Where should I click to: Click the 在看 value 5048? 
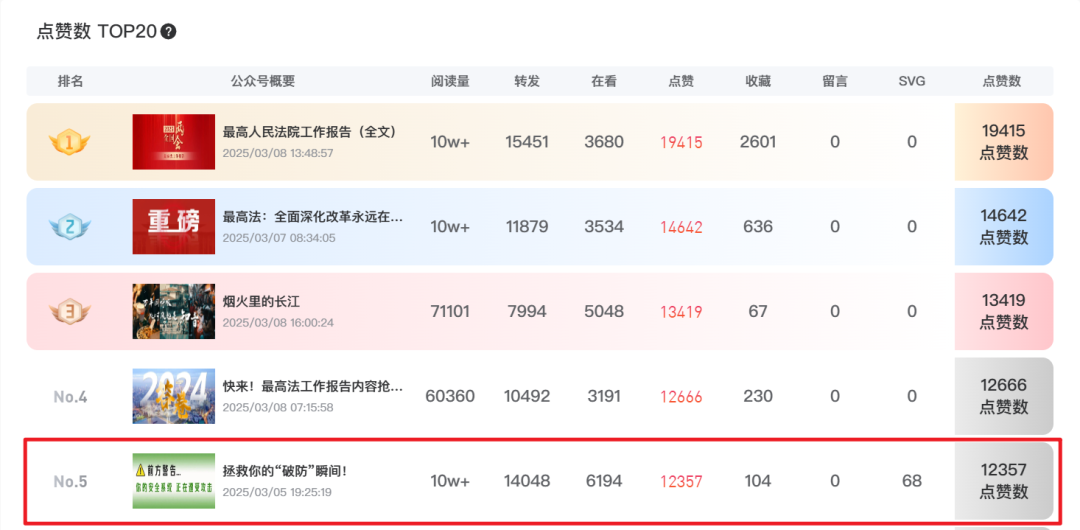tap(604, 312)
